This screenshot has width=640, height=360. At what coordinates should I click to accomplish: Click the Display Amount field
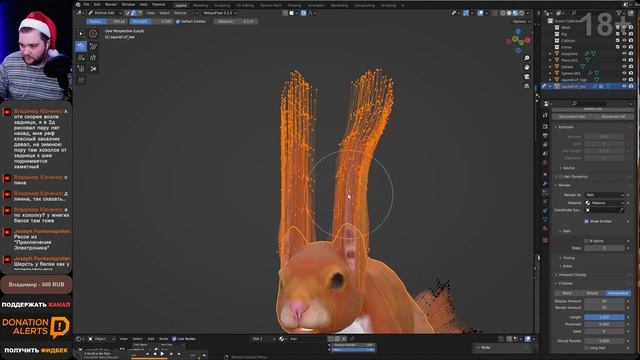click(604, 301)
